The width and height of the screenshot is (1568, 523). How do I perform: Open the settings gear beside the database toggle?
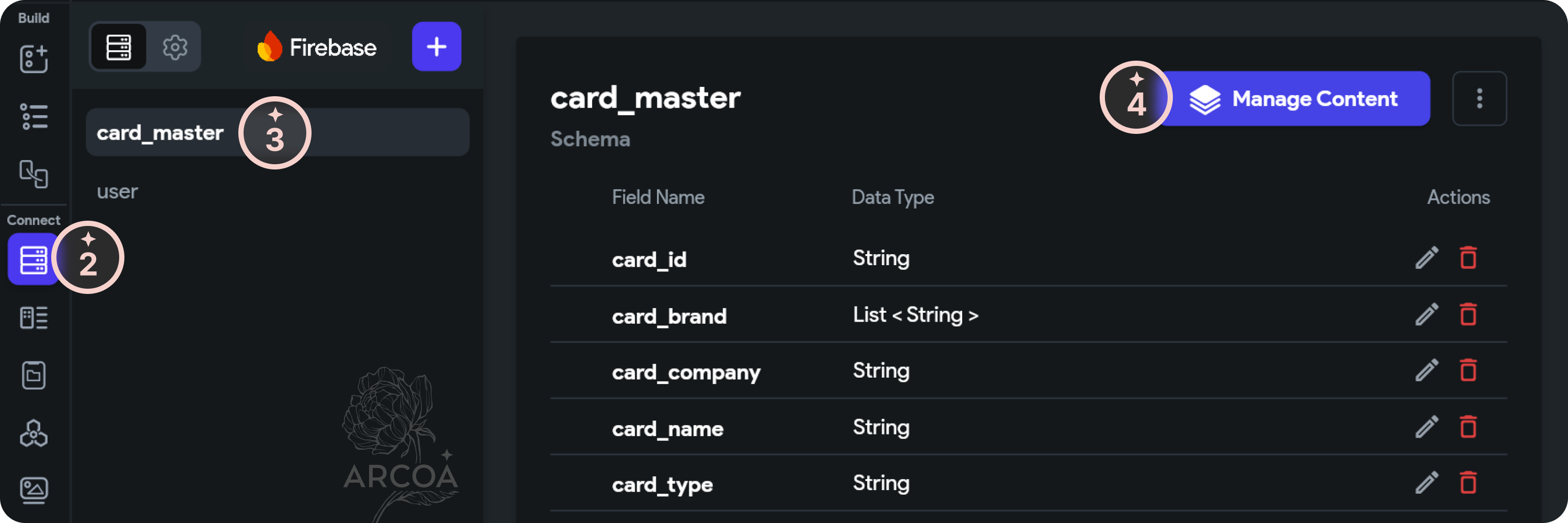[175, 46]
